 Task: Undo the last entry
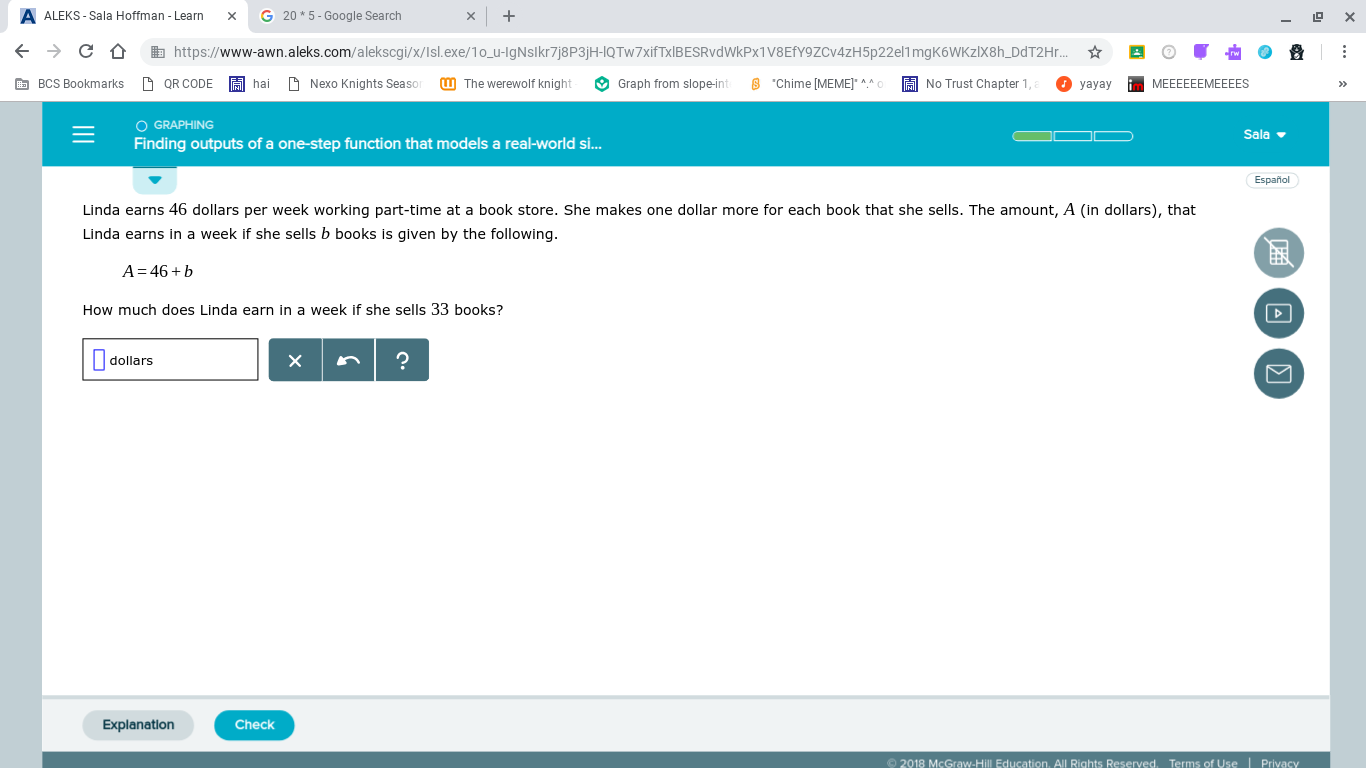pos(348,360)
